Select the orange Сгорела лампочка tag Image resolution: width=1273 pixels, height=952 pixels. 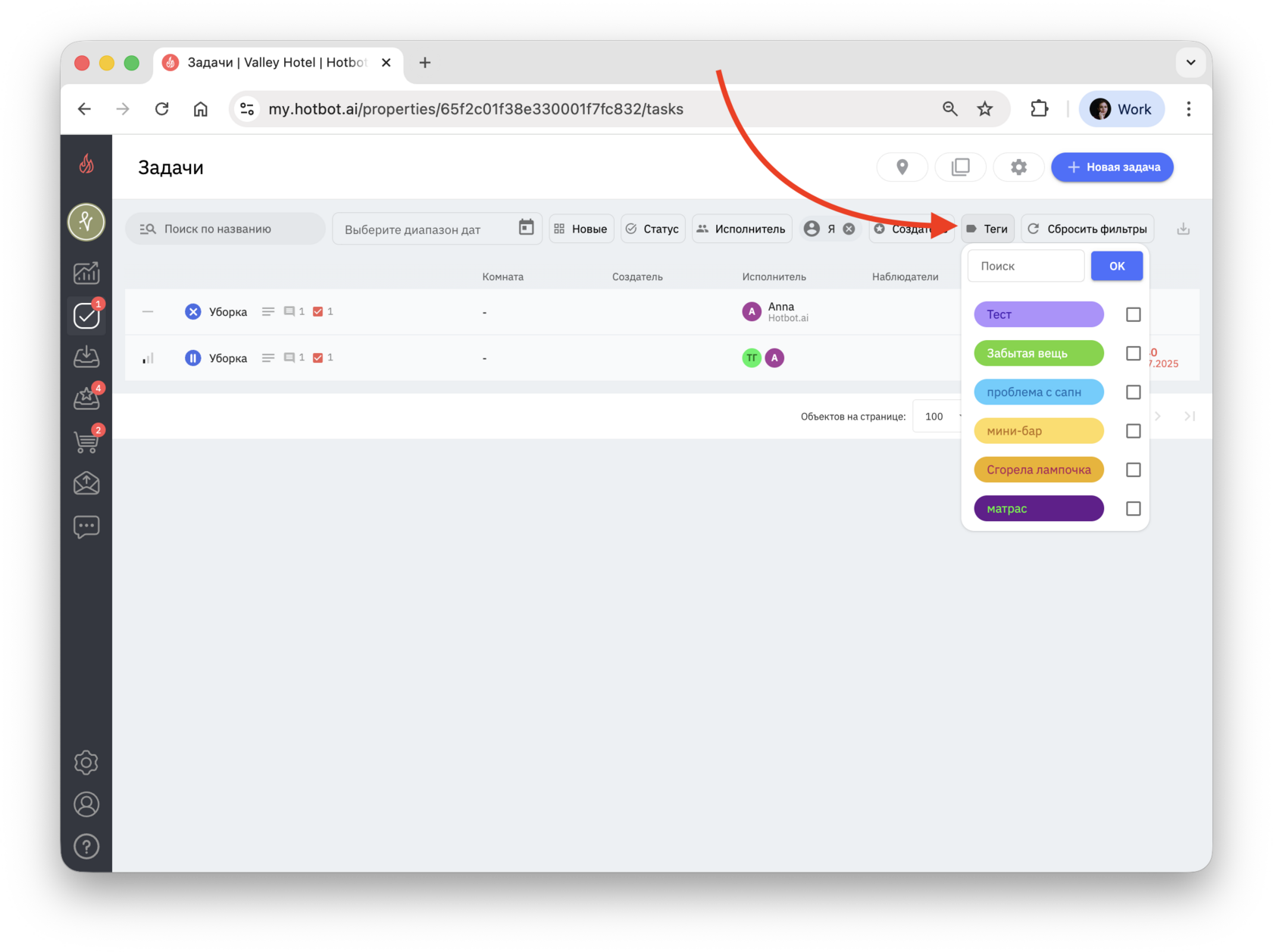[x=1039, y=470]
